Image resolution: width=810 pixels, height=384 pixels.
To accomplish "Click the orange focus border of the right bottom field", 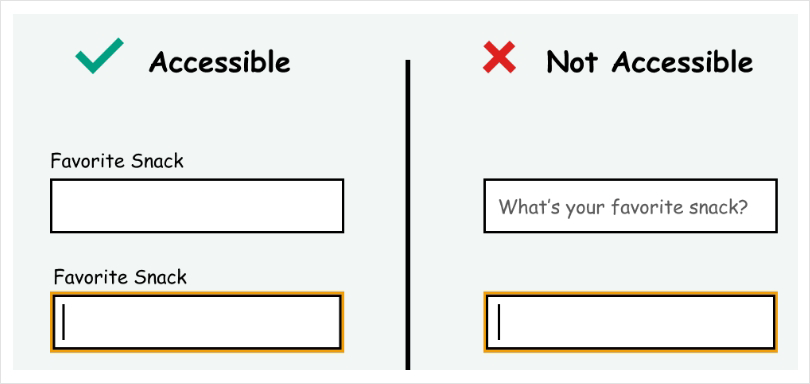I will 630,293.
